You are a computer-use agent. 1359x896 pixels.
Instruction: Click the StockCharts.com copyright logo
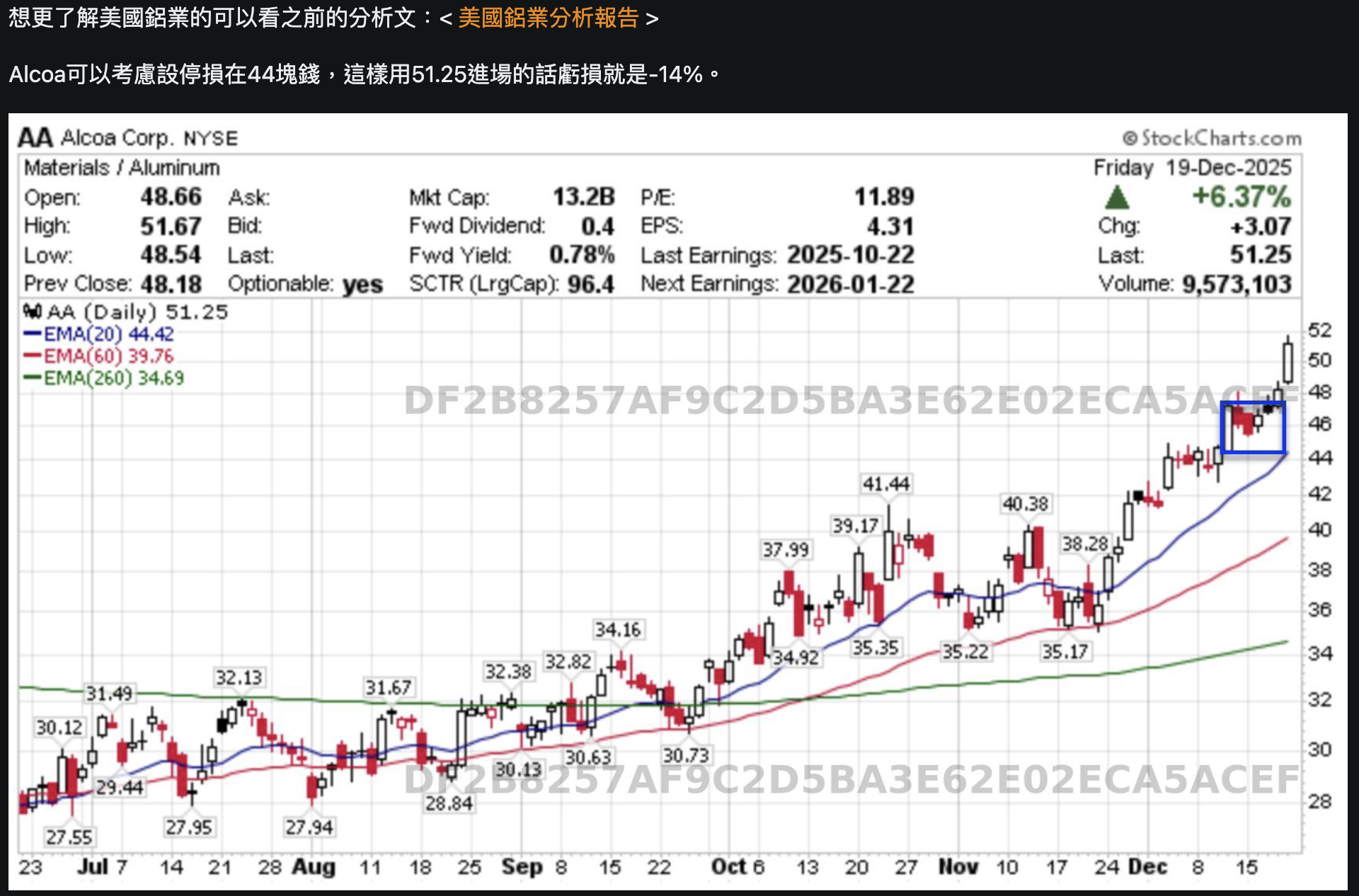coord(1212,138)
